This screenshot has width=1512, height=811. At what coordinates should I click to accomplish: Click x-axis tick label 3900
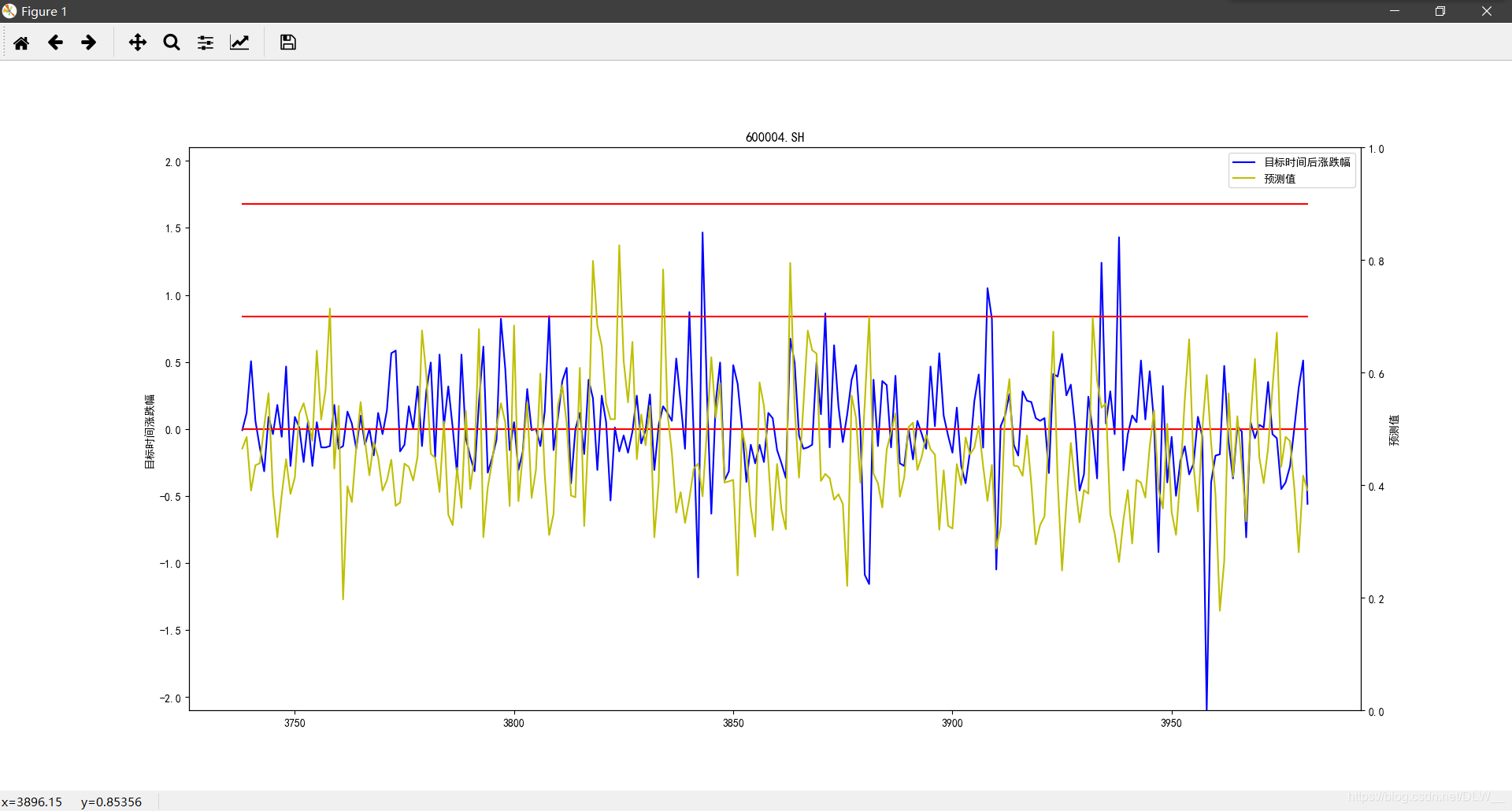pyautogui.click(x=952, y=723)
